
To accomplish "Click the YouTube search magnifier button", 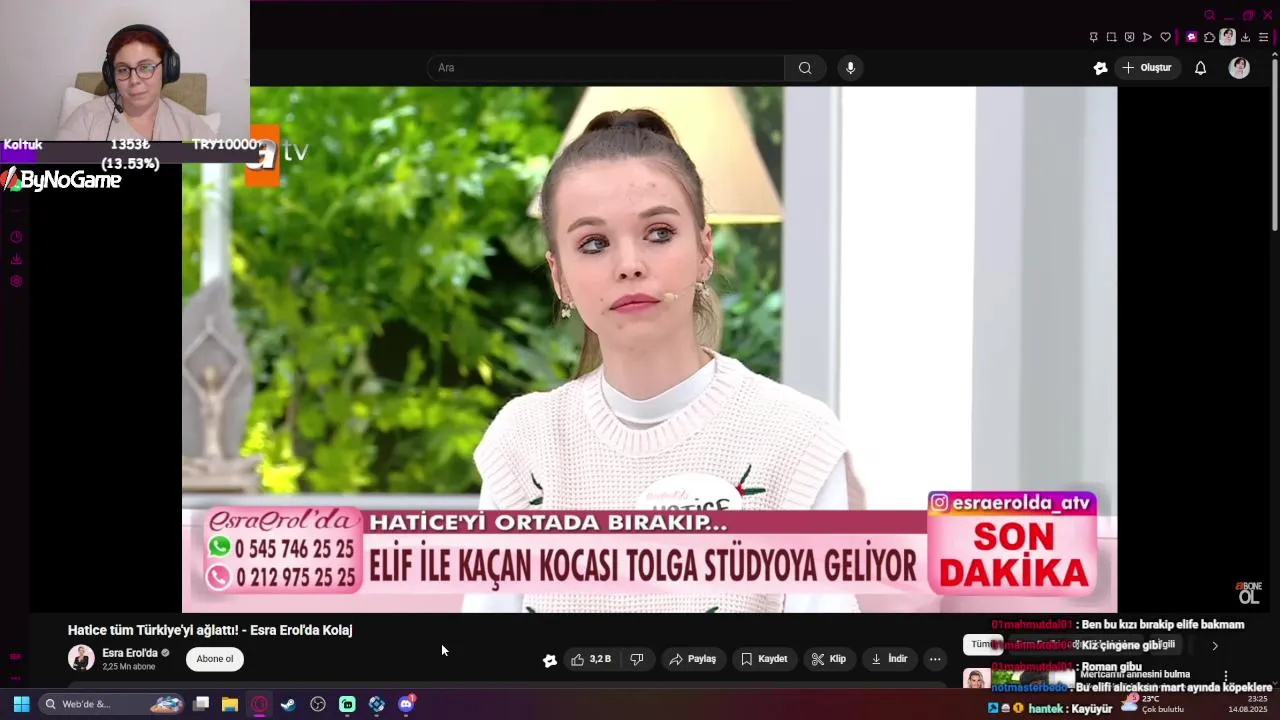I will [x=805, y=68].
